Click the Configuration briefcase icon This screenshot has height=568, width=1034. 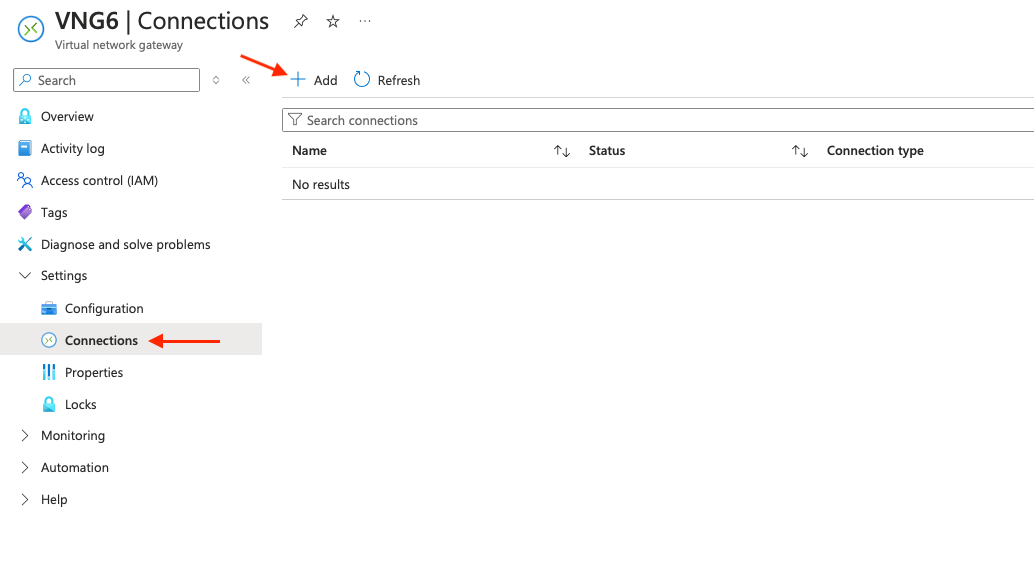coord(49,308)
